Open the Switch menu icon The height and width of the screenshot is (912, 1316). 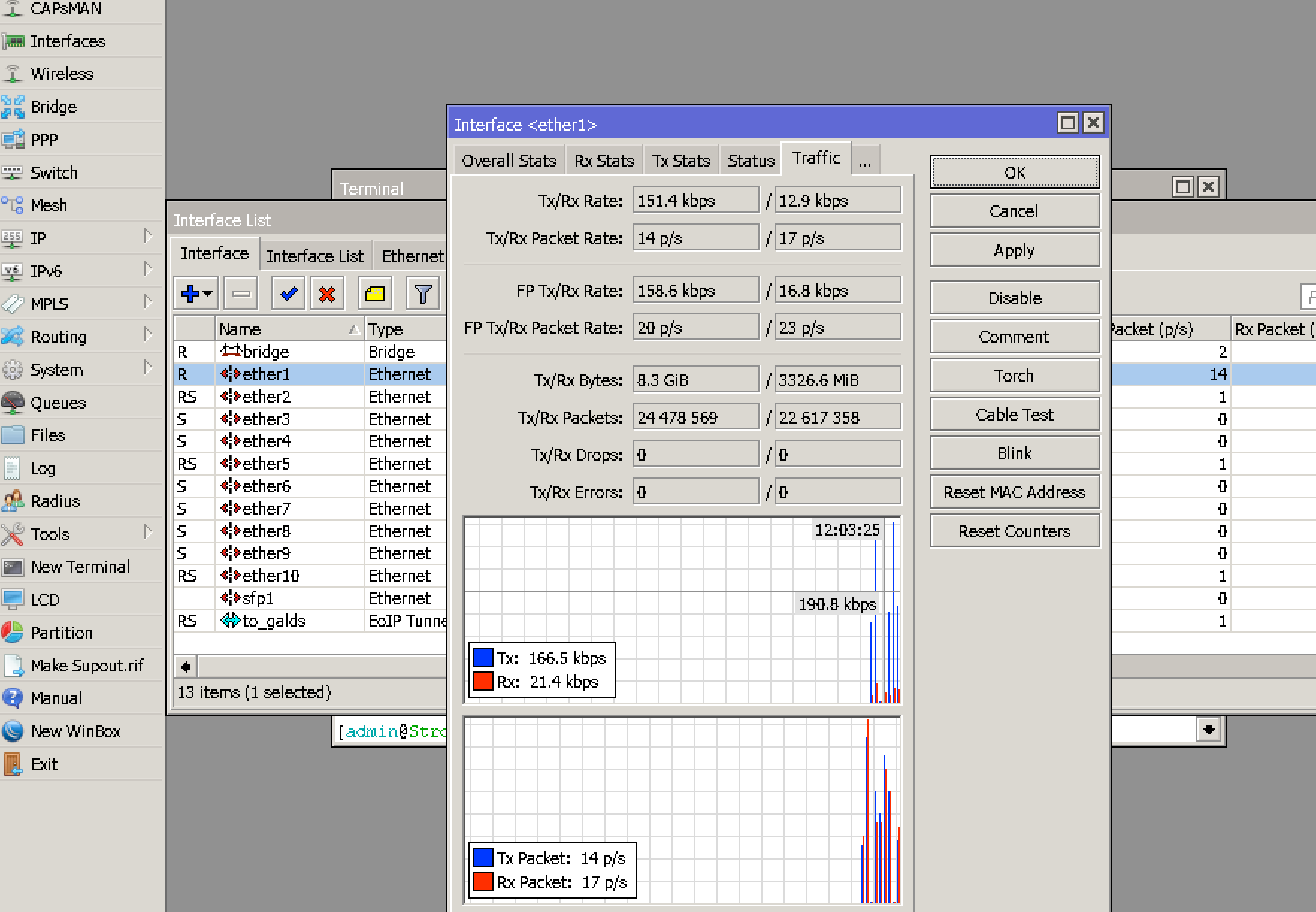click(13, 173)
